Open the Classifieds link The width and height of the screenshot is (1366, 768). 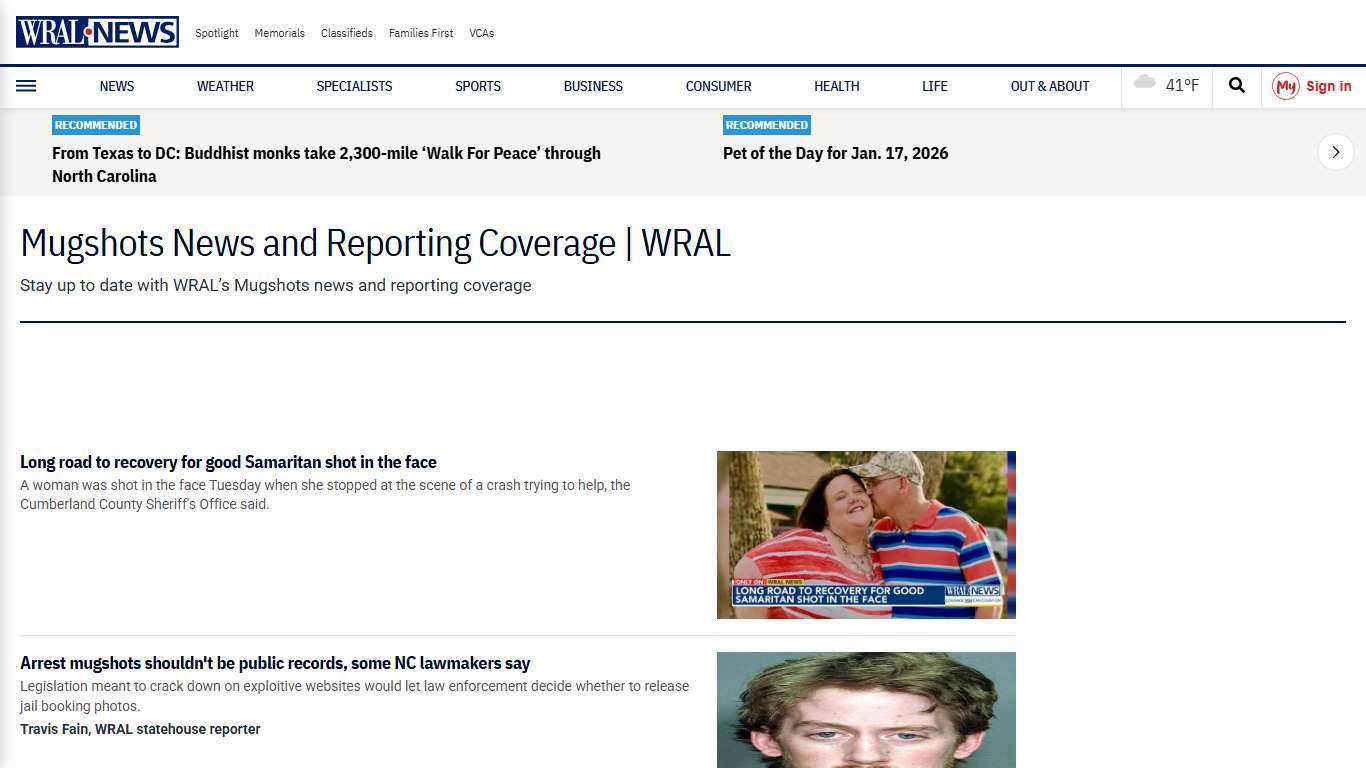(x=346, y=33)
